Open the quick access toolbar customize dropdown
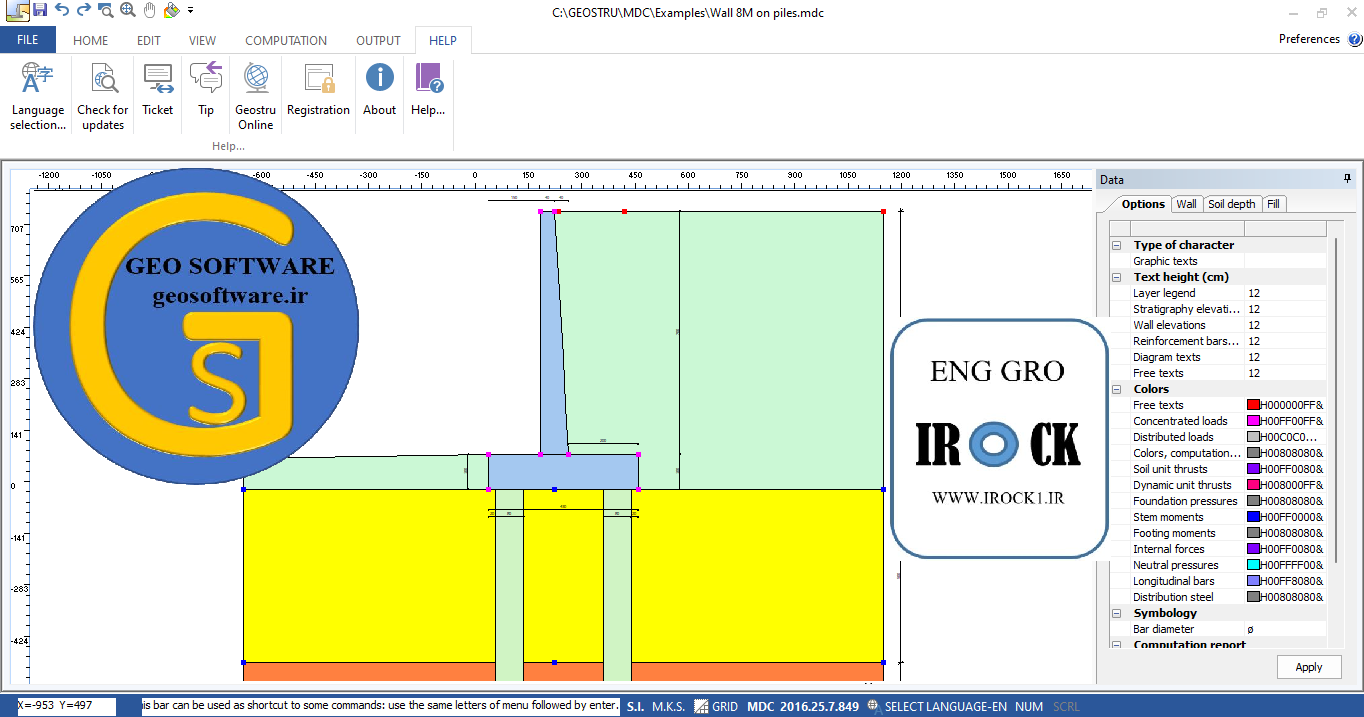 [x=190, y=10]
